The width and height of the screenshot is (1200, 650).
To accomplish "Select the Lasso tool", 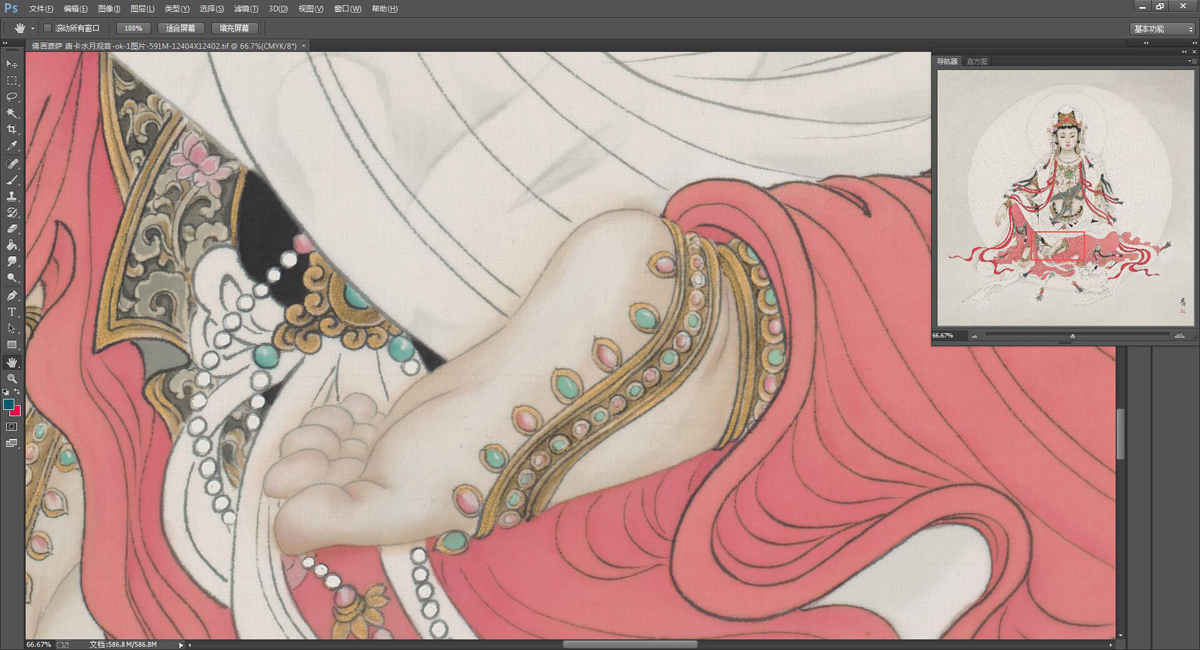I will [12, 97].
